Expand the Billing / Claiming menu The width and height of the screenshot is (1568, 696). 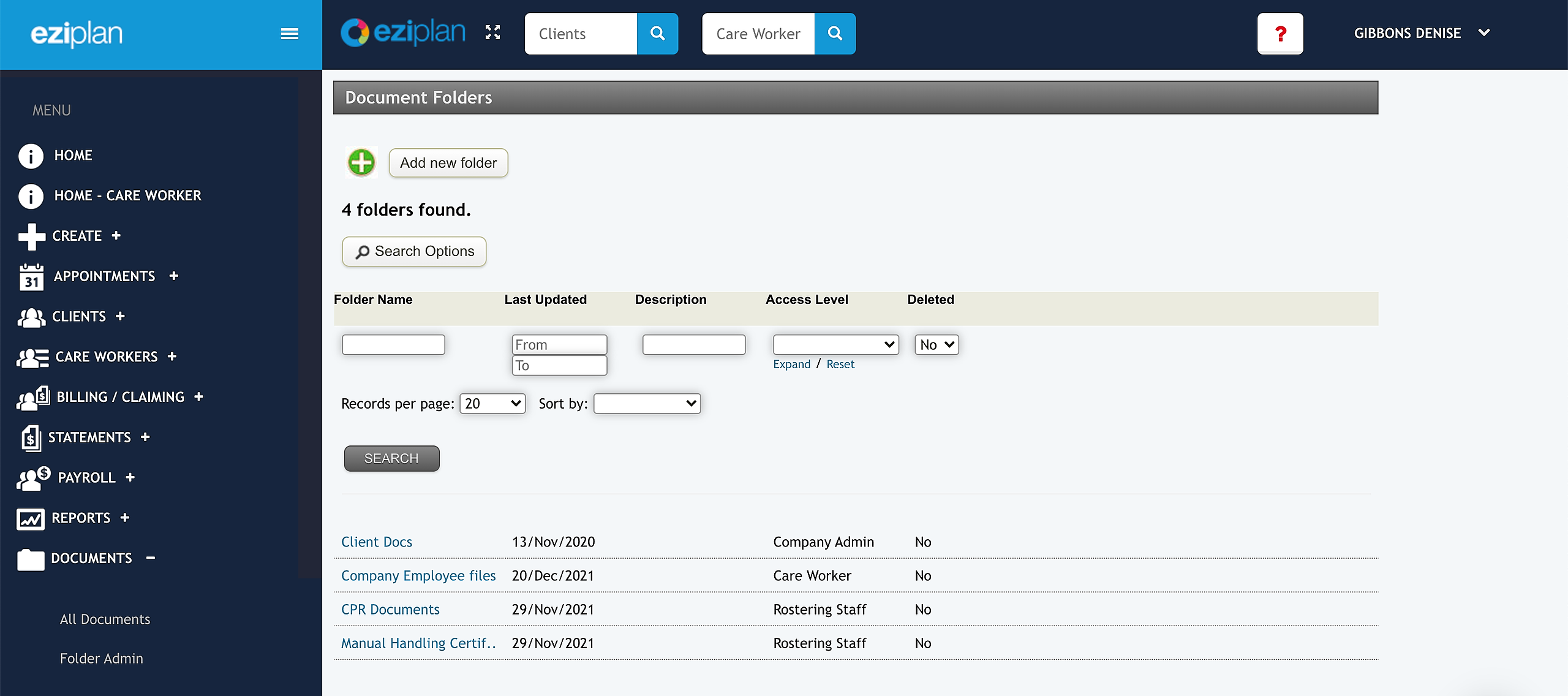point(198,397)
